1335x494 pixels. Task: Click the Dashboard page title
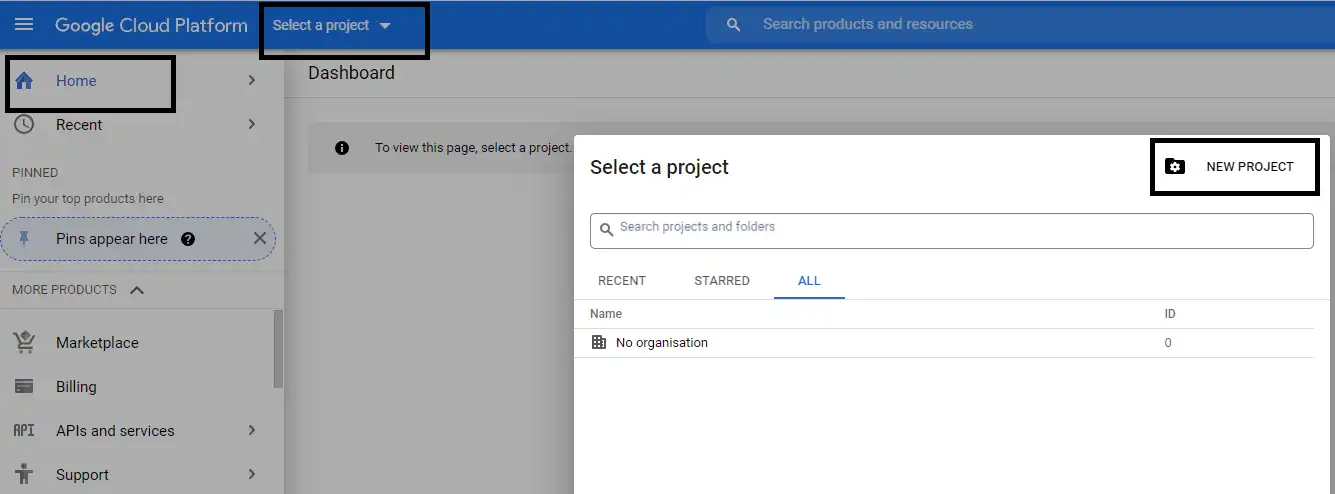click(x=351, y=73)
